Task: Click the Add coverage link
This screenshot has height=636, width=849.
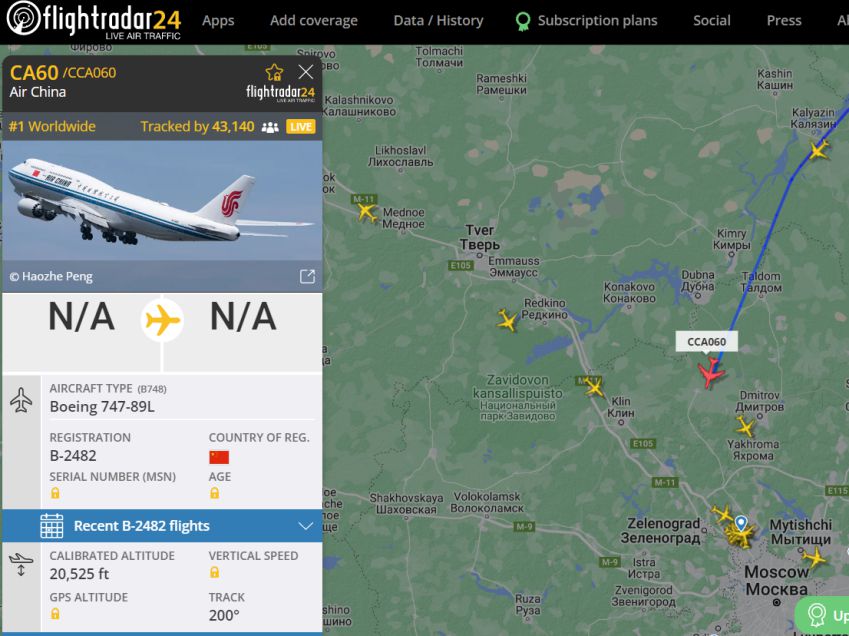Action: click(x=314, y=21)
